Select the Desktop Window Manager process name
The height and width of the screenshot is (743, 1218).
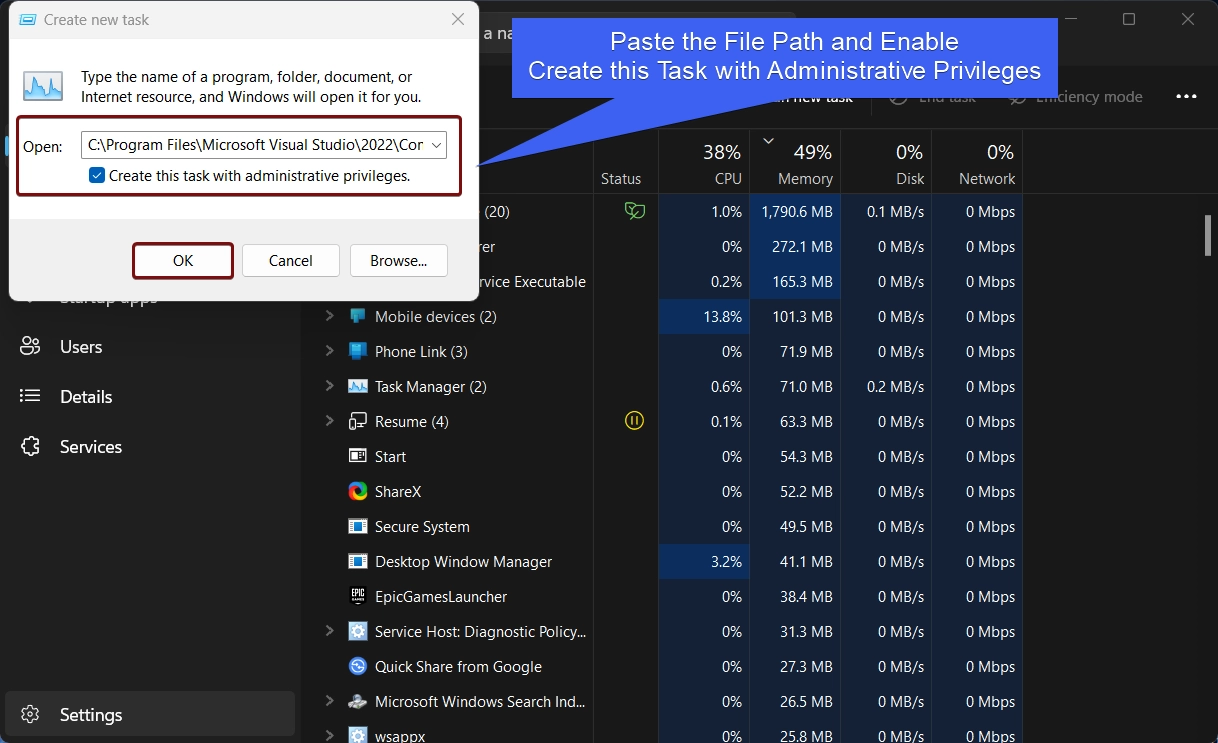tap(463, 561)
